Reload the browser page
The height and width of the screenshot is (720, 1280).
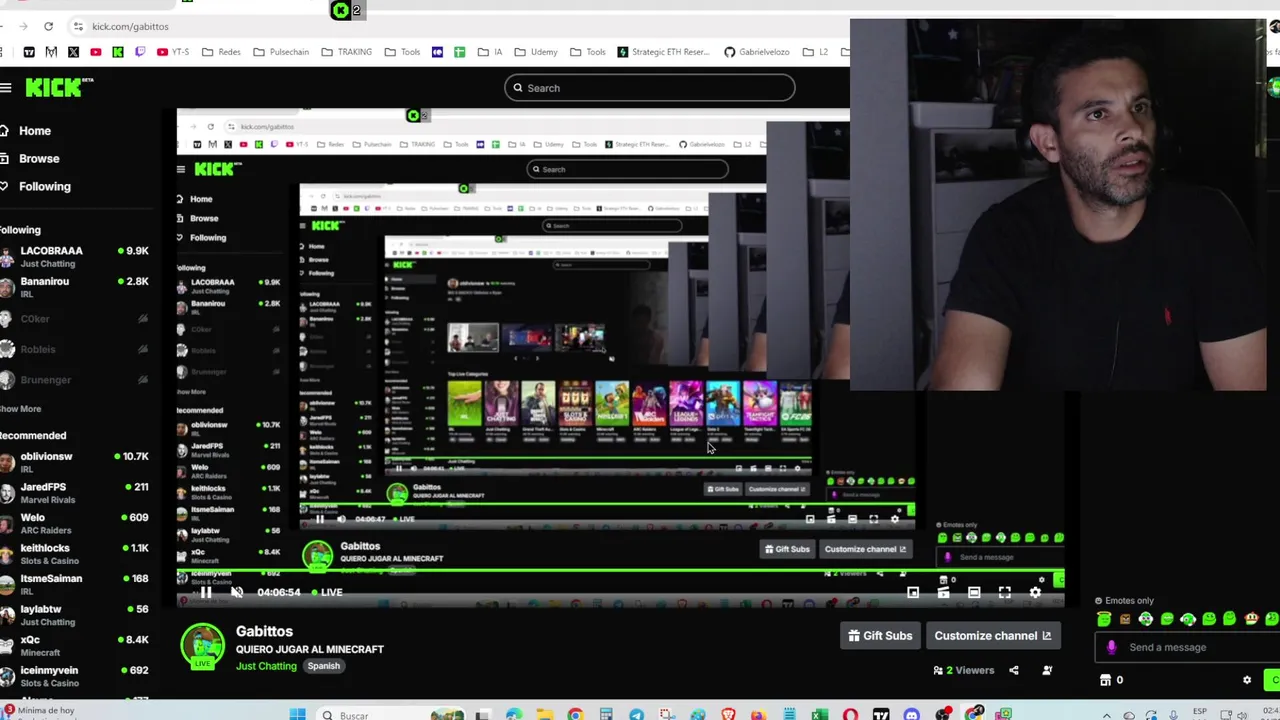click(x=49, y=26)
